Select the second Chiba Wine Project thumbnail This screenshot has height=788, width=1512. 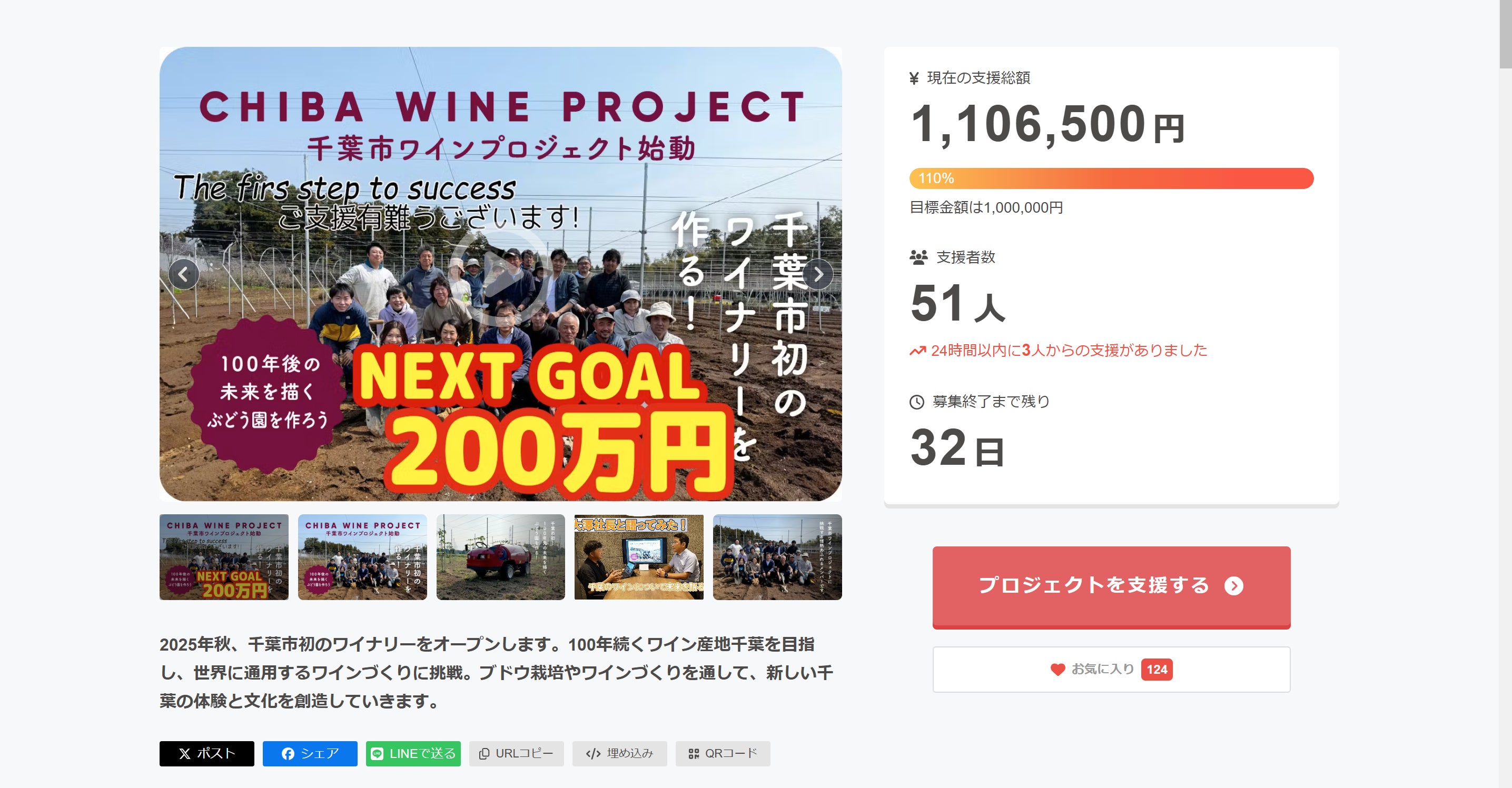tap(362, 557)
